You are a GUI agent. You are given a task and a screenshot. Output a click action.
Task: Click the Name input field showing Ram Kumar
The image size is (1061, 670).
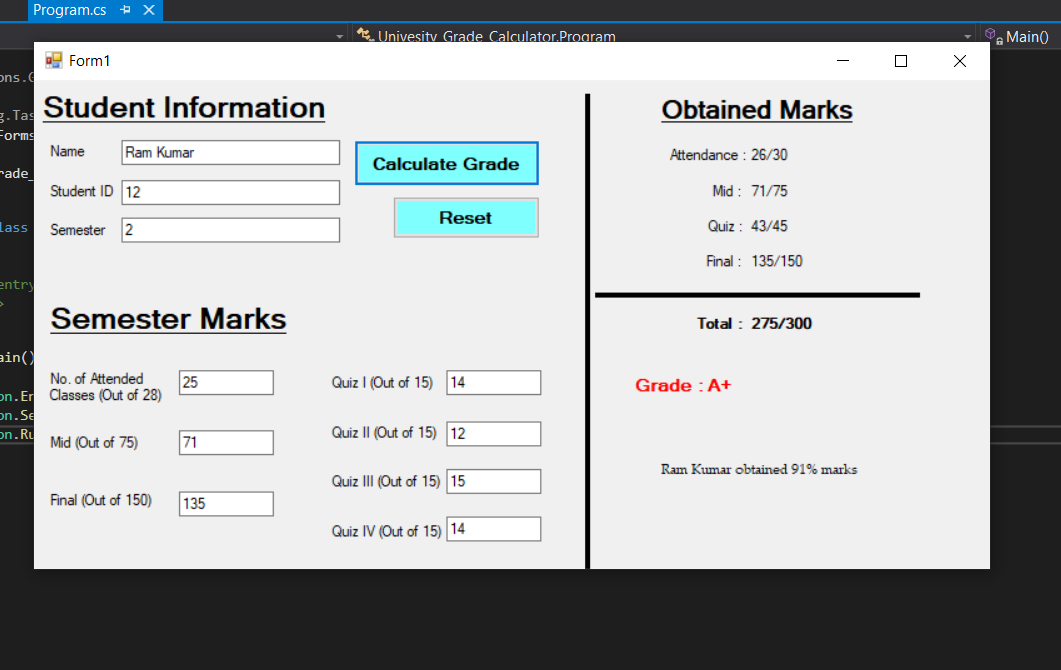pyautogui.click(x=230, y=152)
